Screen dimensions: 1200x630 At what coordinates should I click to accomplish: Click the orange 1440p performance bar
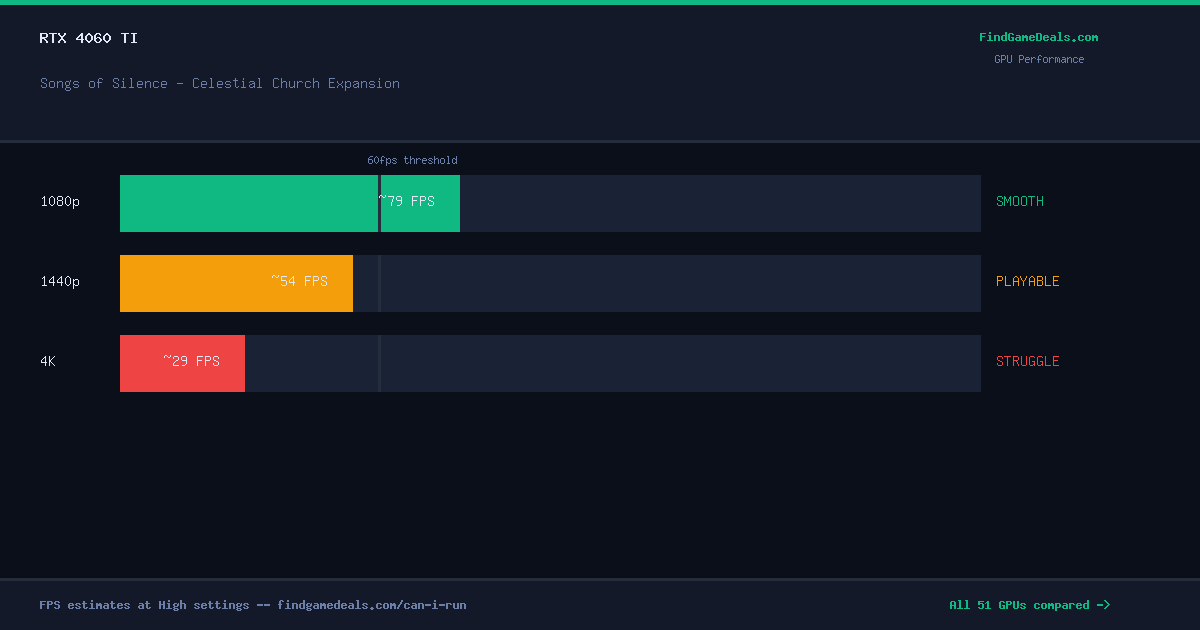tap(236, 283)
